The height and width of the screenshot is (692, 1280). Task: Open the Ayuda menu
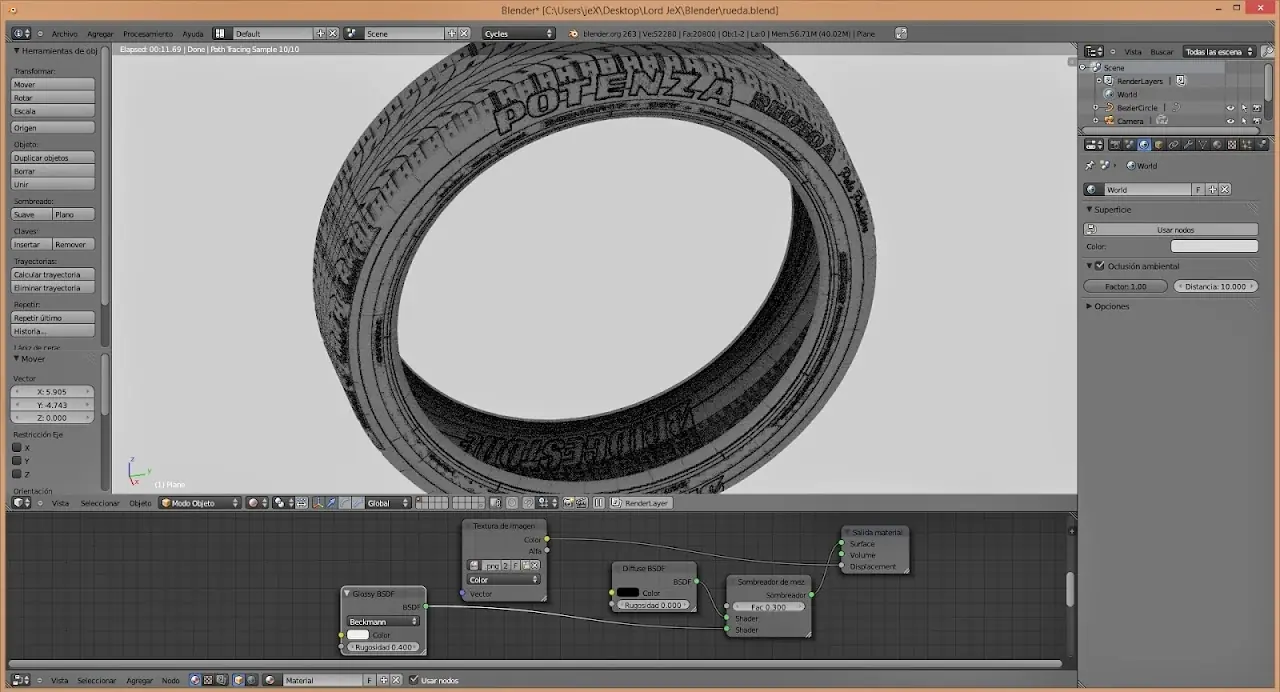click(192, 34)
